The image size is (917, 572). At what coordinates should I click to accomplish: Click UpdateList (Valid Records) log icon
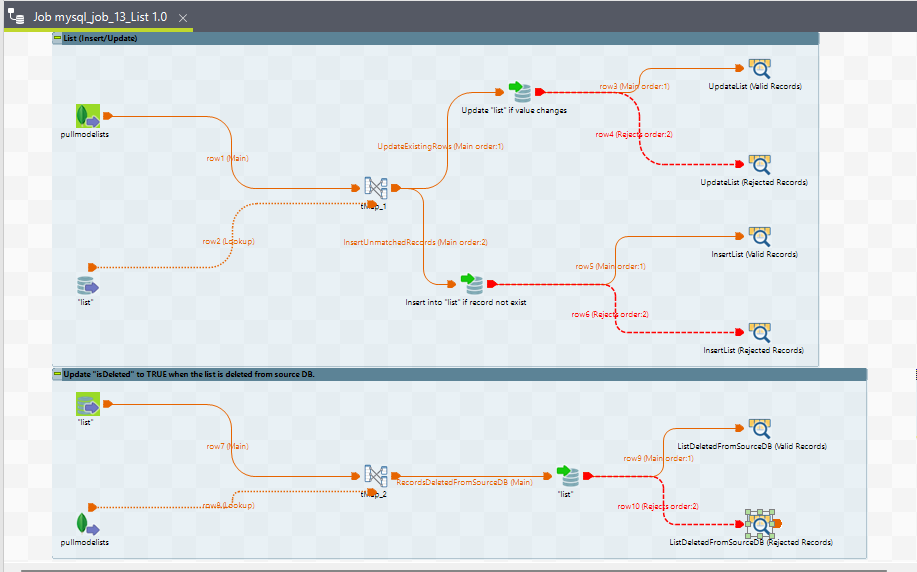pos(759,68)
